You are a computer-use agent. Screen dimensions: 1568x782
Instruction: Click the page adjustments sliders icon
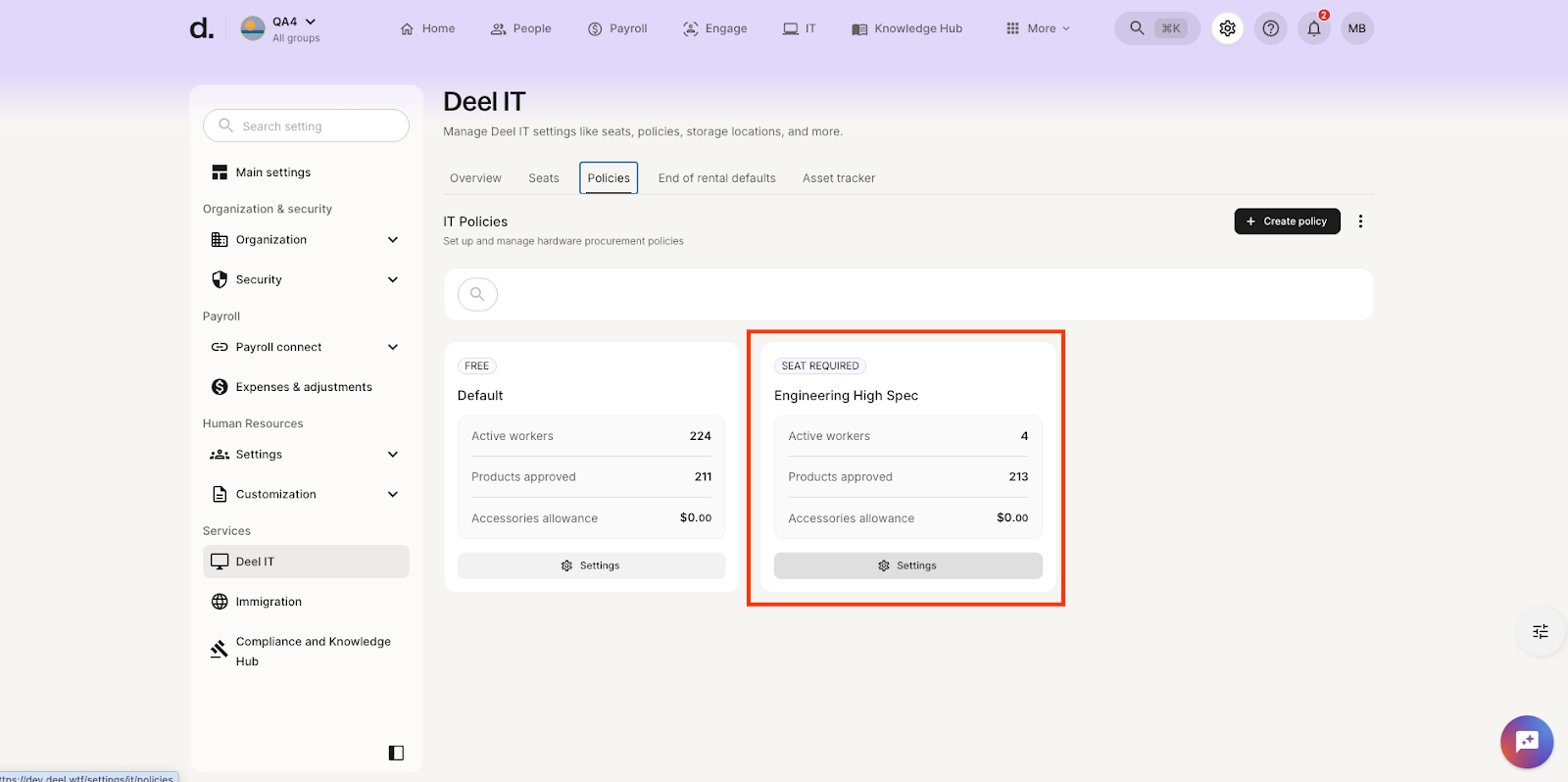[x=1540, y=632]
